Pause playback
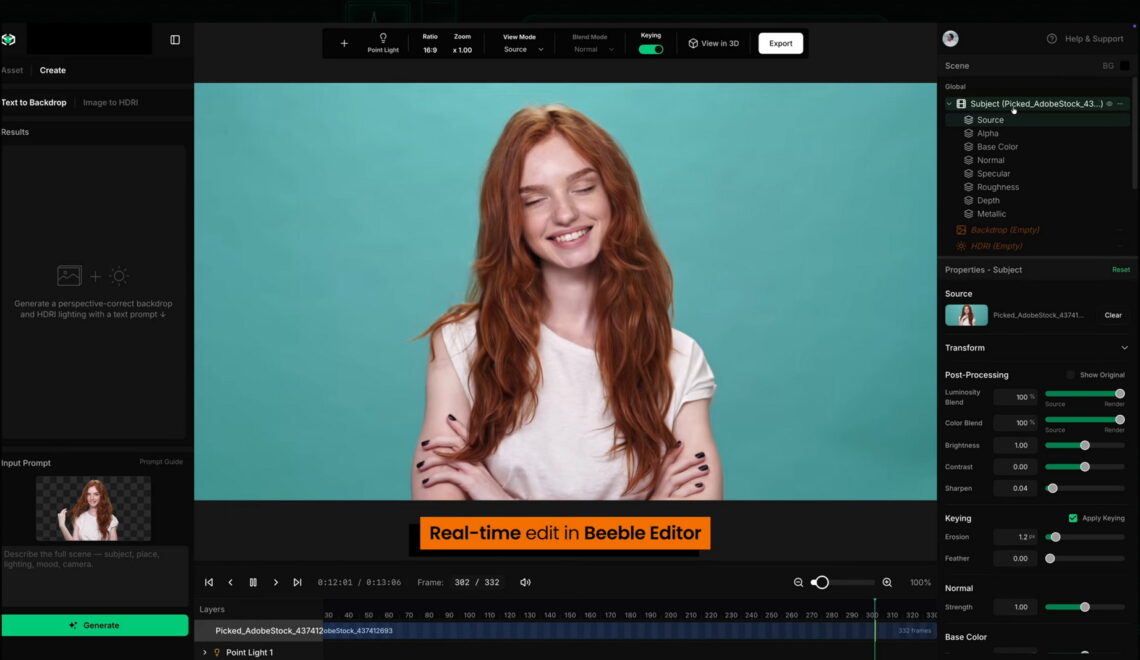1140x660 pixels. tap(253, 582)
